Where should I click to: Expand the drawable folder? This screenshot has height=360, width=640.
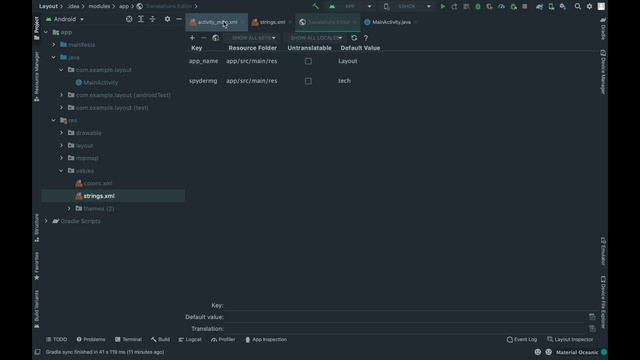point(62,133)
